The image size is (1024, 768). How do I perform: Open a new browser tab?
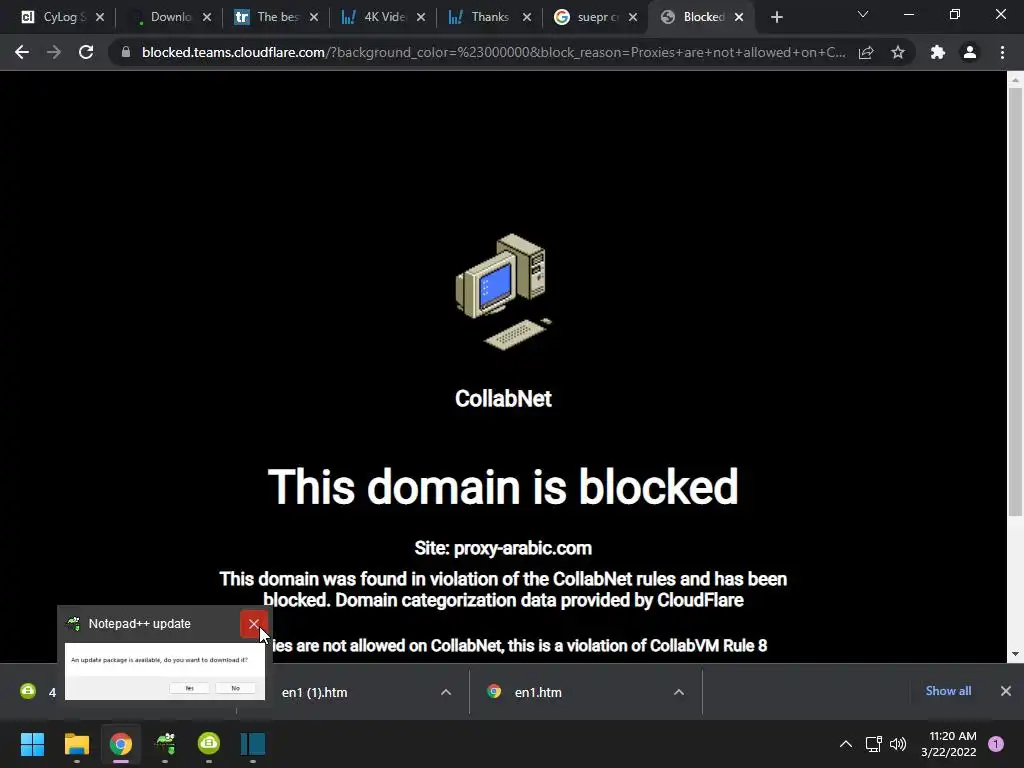click(x=776, y=18)
